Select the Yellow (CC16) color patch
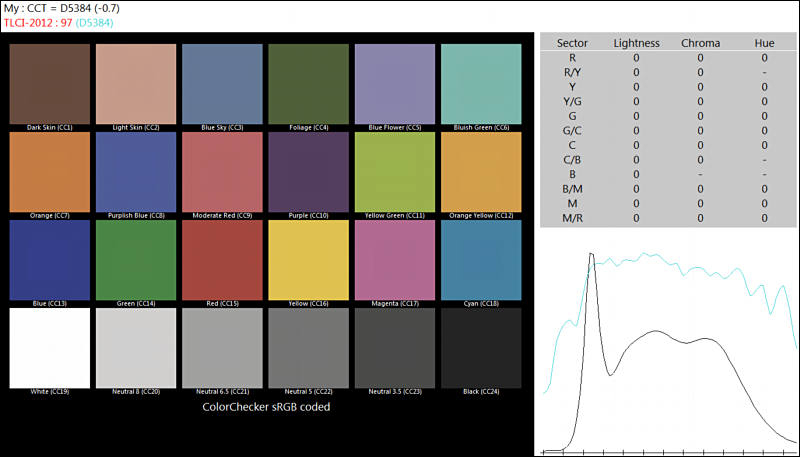The width and height of the screenshot is (800, 457). 308,259
